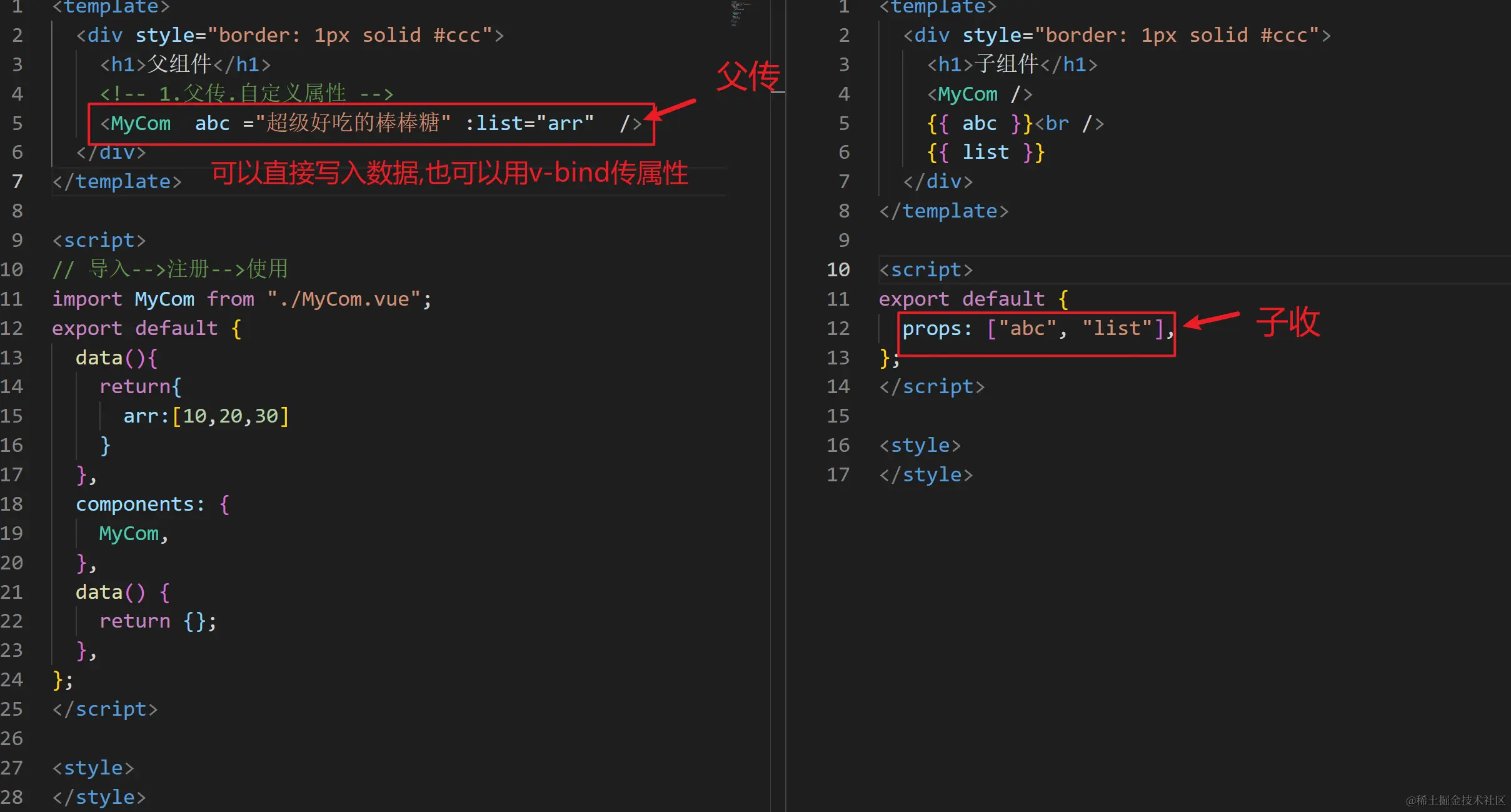1511x812 pixels.
Task: Click the 子组件 heading text
Action: pyautogui.click(x=1006, y=64)
